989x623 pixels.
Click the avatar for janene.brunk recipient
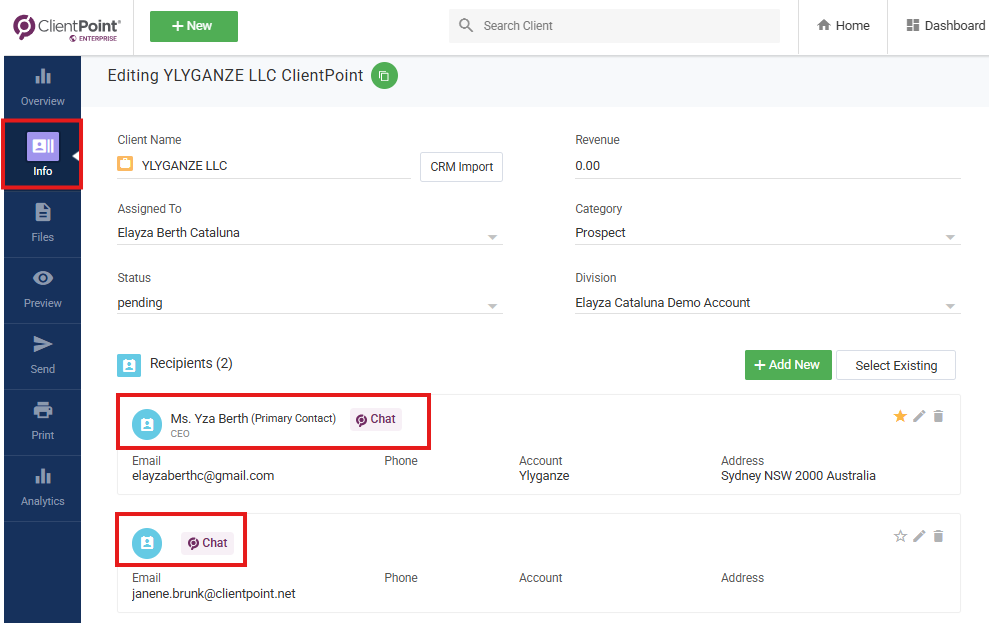pyautogui.click(x=147, y=543)
